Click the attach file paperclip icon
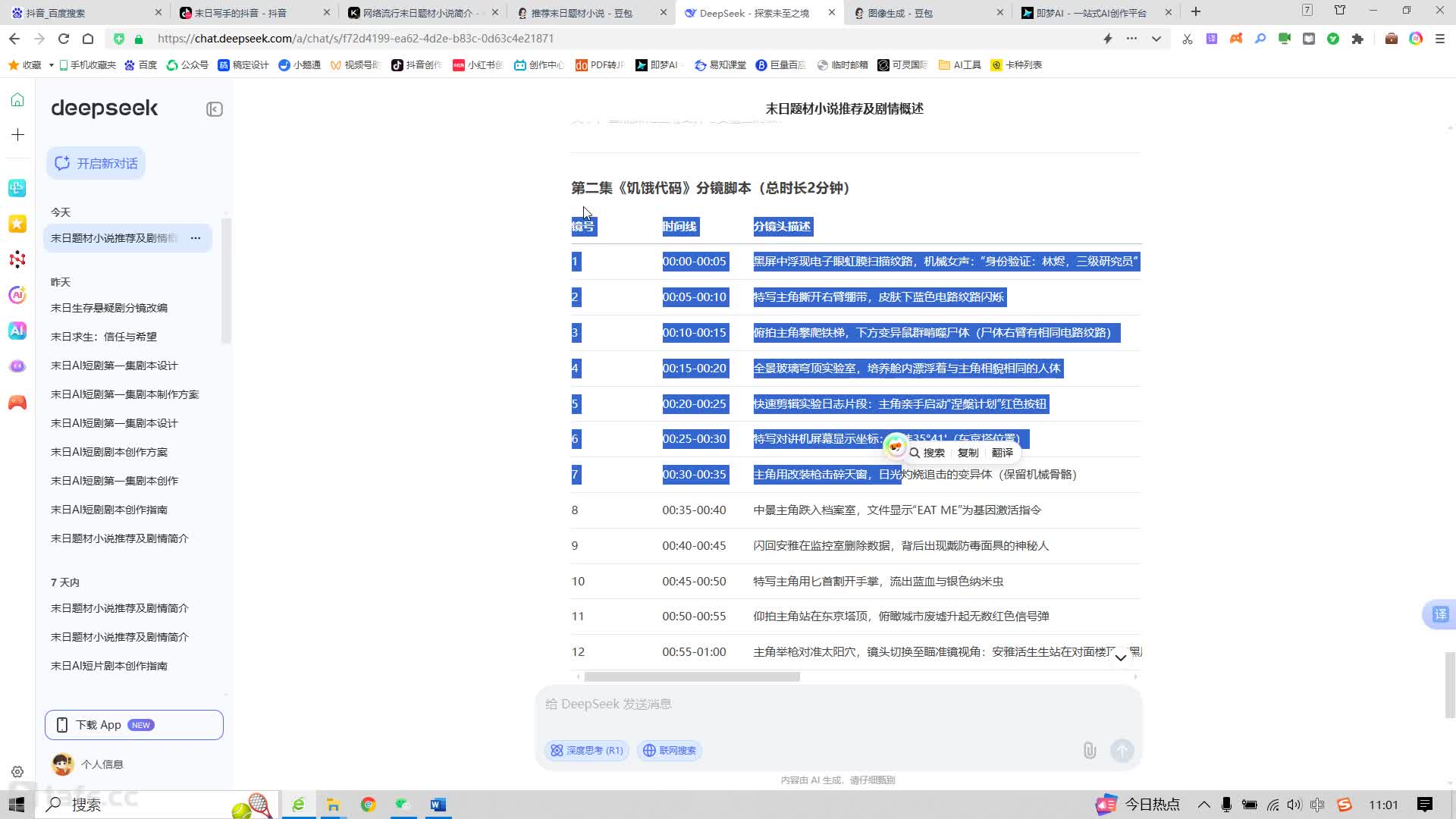1456x819 pixels. click(1090, 750)
